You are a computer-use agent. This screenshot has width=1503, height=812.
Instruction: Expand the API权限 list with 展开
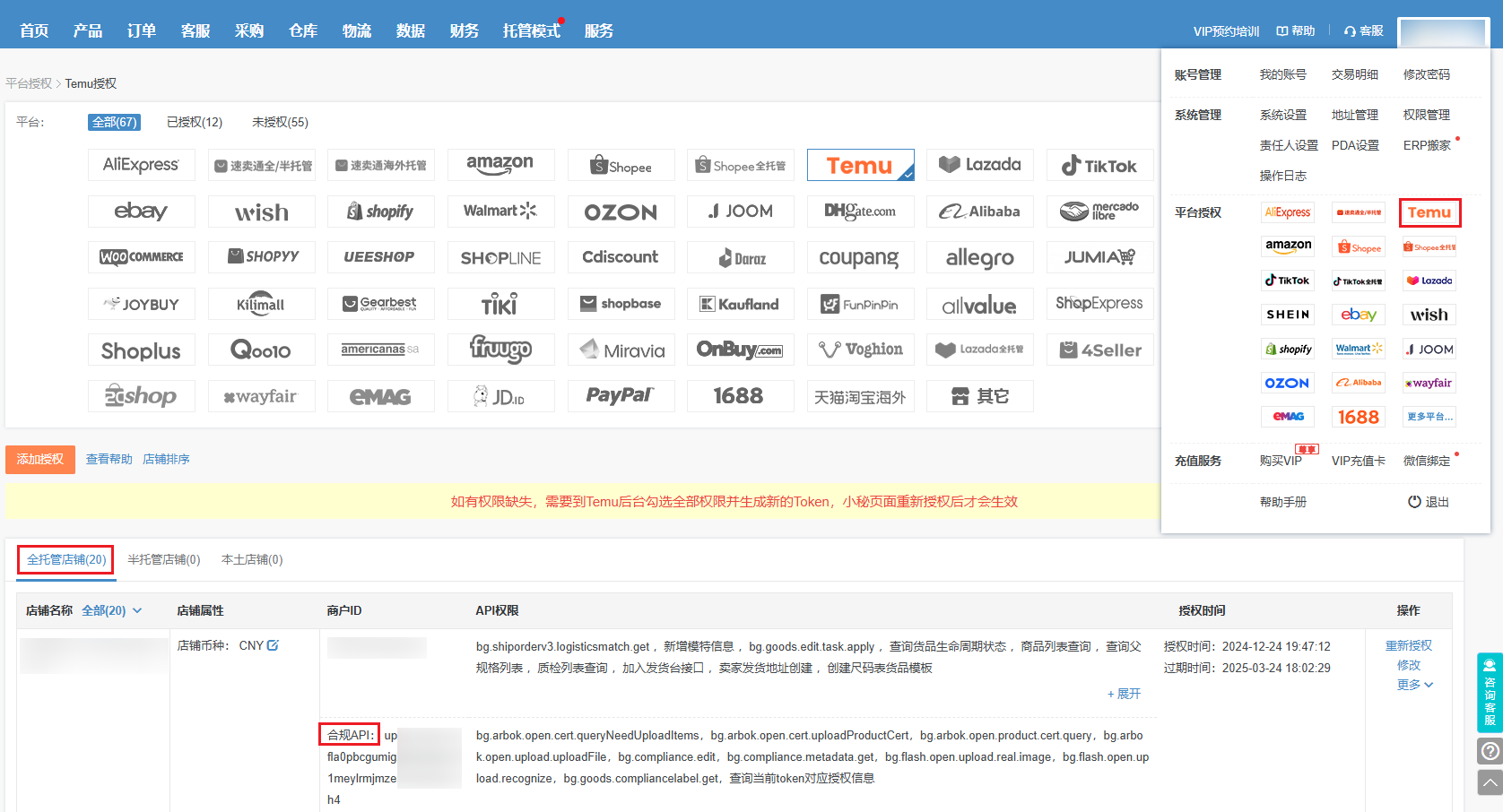(x=1124, y=694)
